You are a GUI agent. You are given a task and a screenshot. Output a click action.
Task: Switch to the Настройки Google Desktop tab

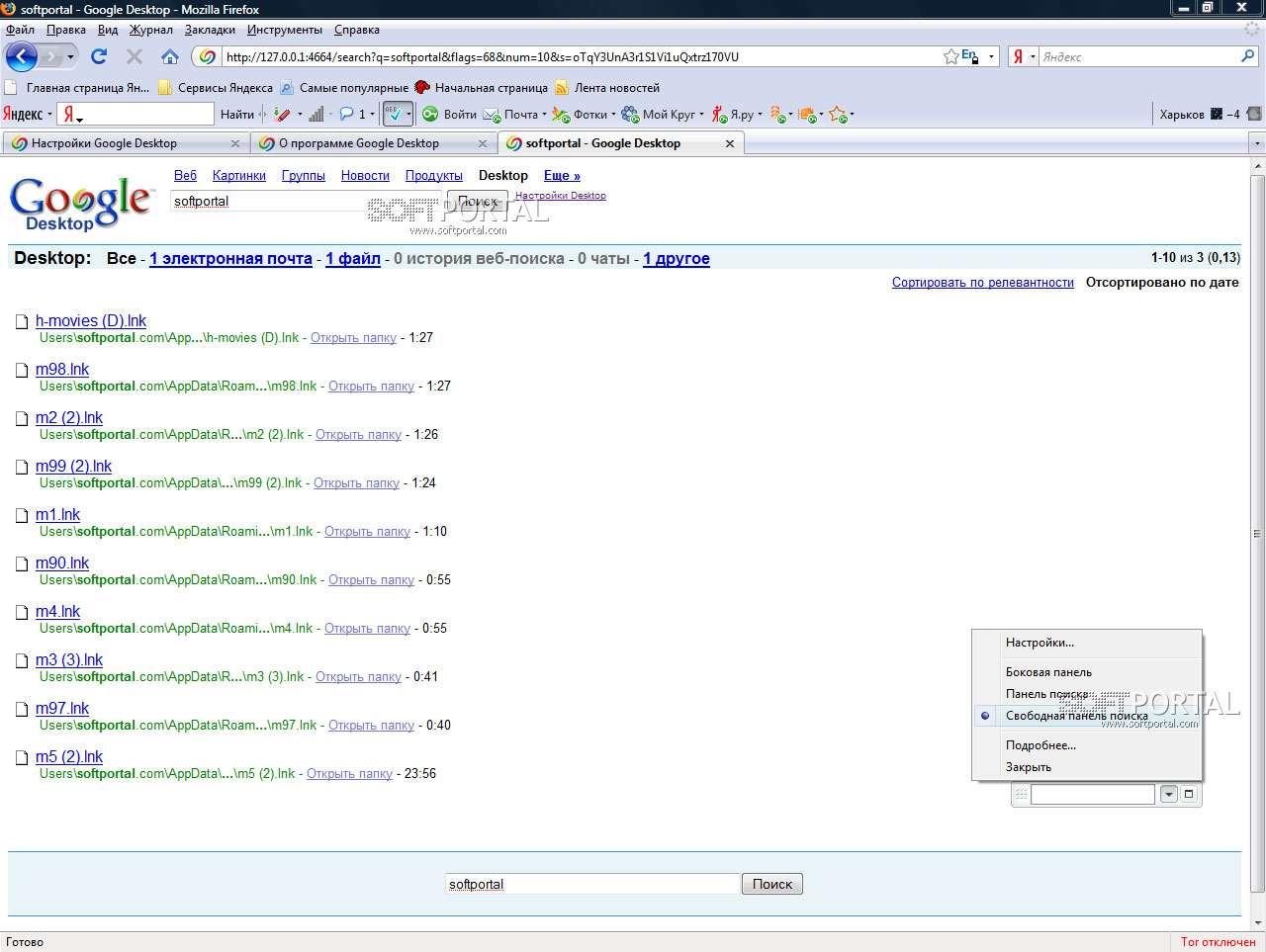(125, 143)
